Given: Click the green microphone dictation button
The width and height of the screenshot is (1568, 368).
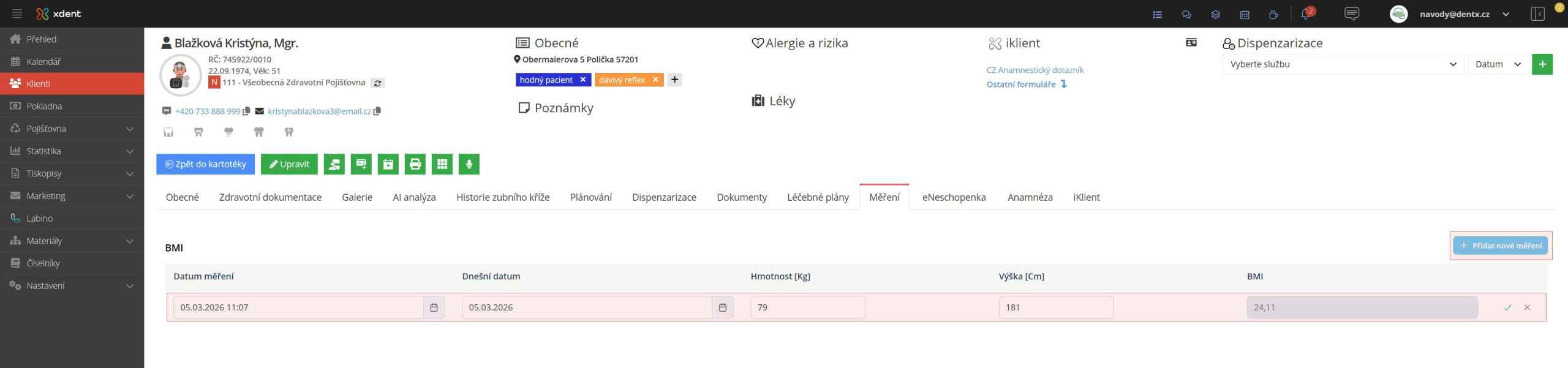Looking at the screenshot, I should (469, 164).
